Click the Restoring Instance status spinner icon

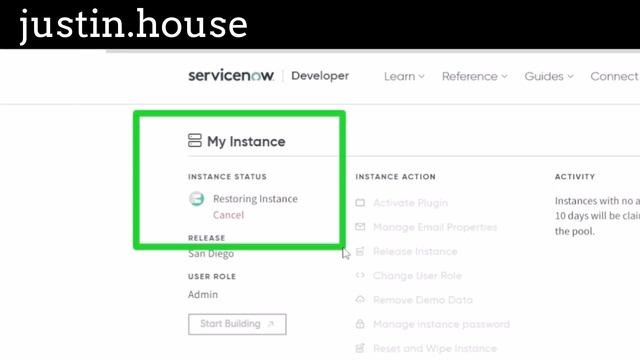click(x=196, y=199)
